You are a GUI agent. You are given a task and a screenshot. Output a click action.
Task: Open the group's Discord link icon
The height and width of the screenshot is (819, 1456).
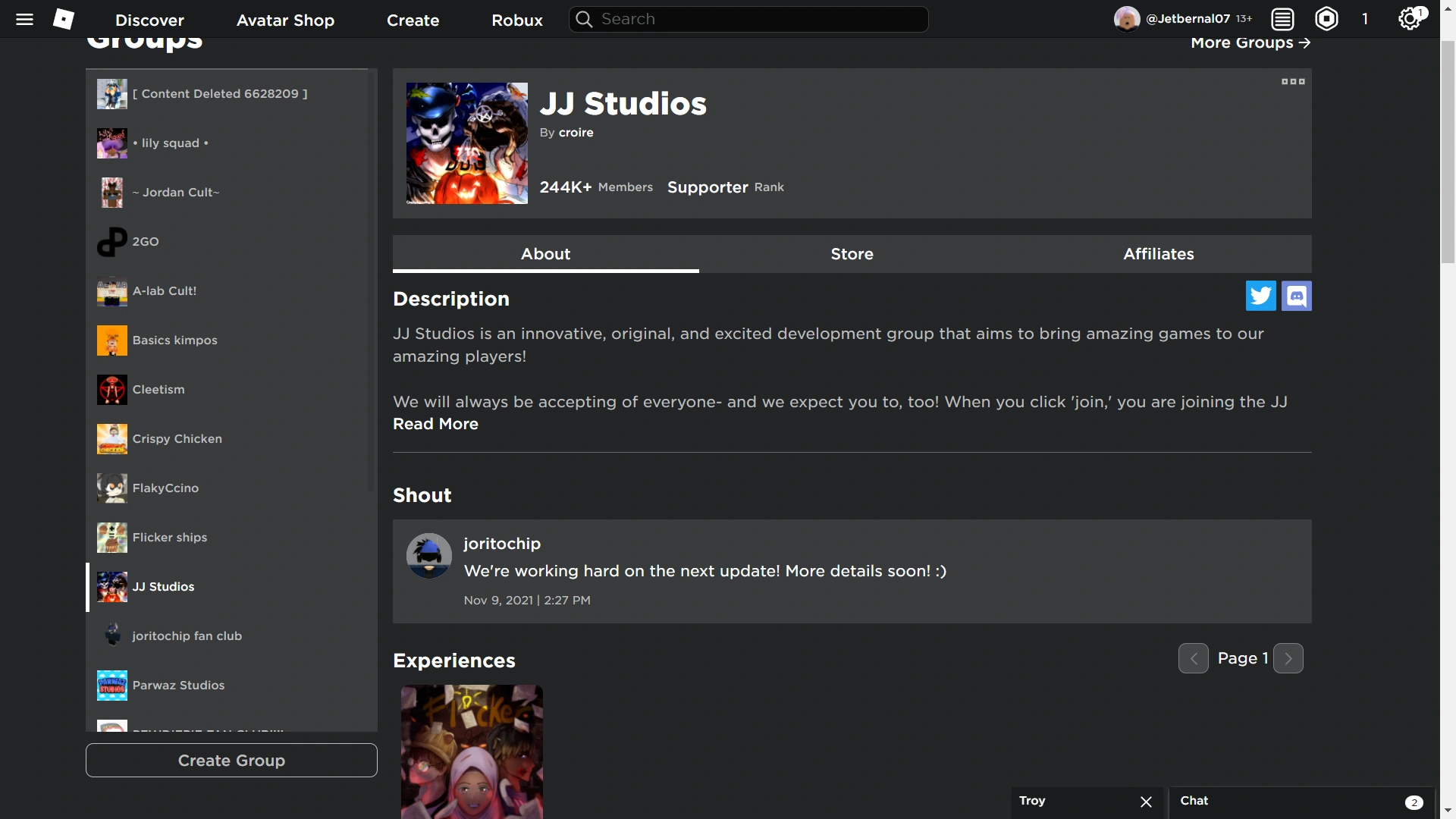pyautogui.click(x=1296, y=297)
